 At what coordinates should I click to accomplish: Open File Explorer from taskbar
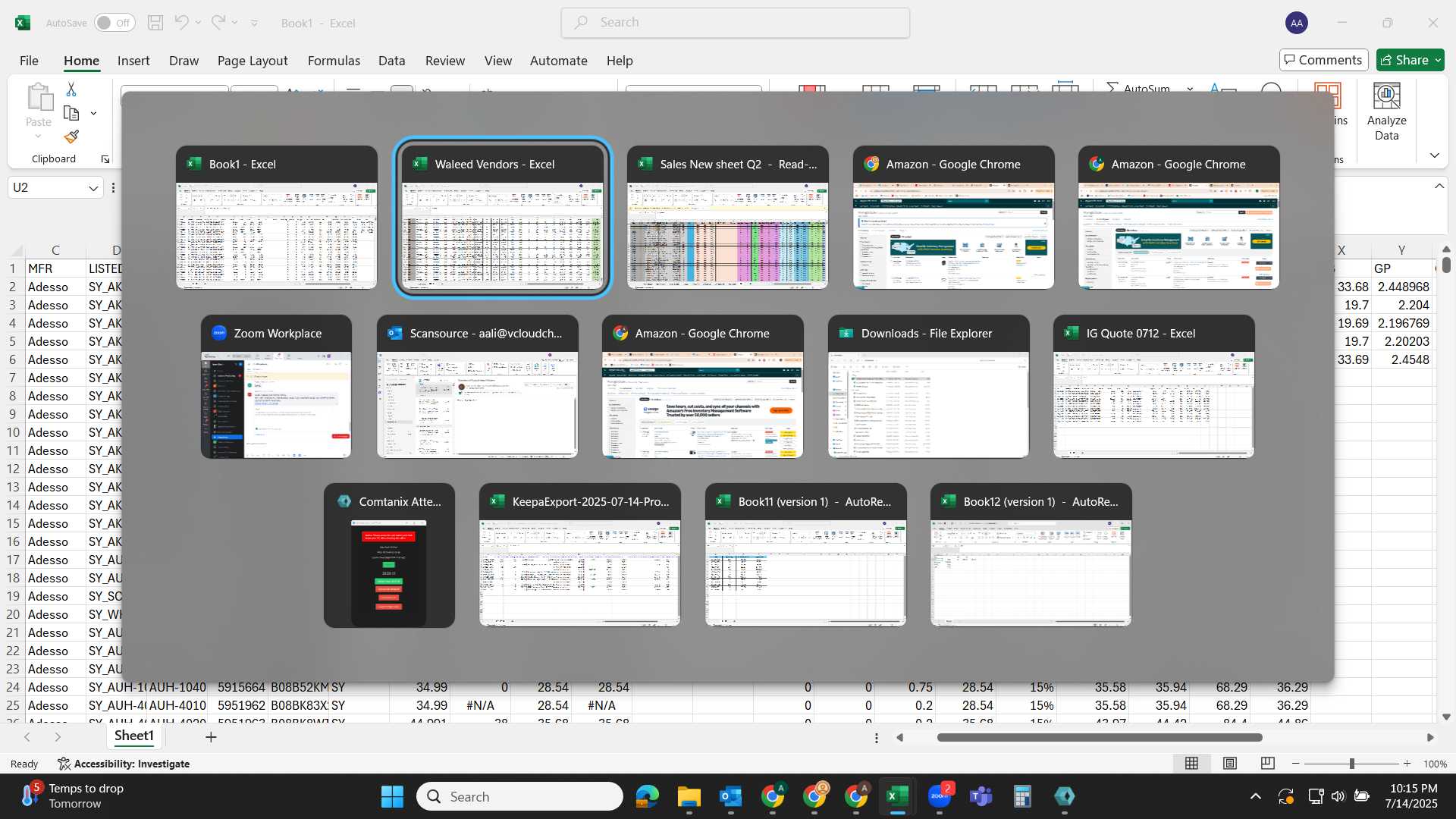point(689,796)
